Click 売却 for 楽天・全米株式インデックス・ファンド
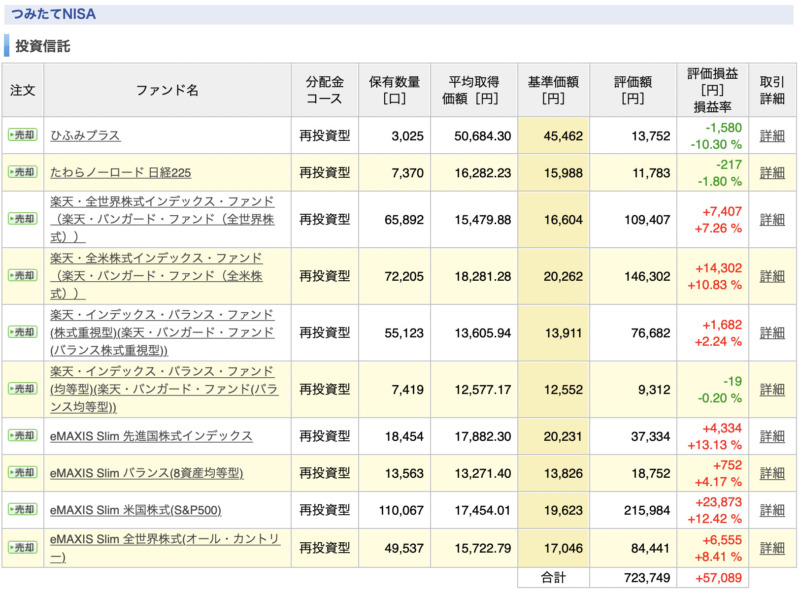The height and width of the screenshot is (592, 800). click(22, 276)
